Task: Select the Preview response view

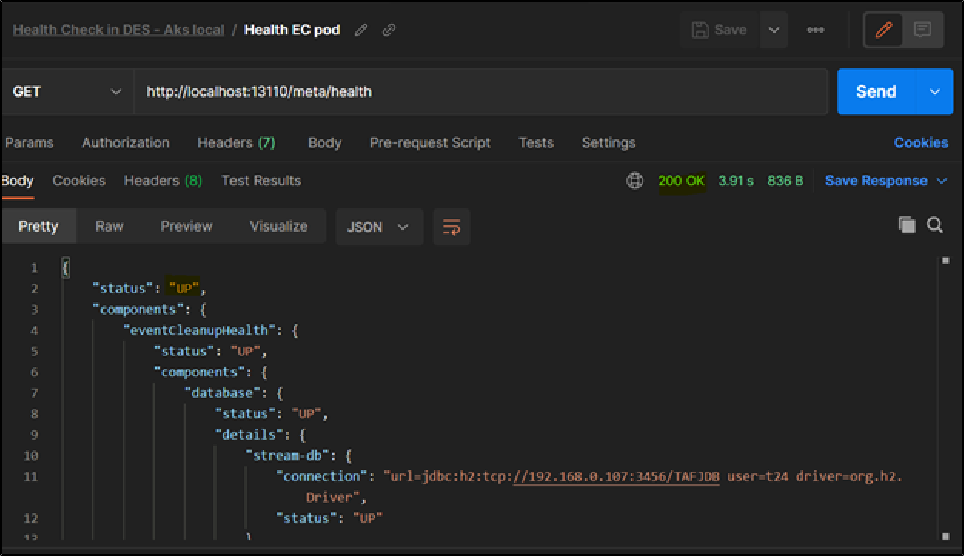Action: (x=186, y=227)
